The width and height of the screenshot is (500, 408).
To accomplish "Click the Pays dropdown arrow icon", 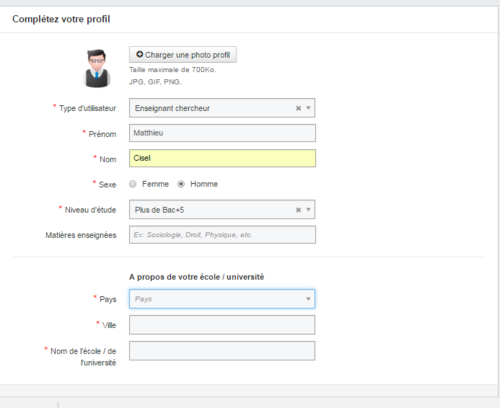I will coord(308,299).
